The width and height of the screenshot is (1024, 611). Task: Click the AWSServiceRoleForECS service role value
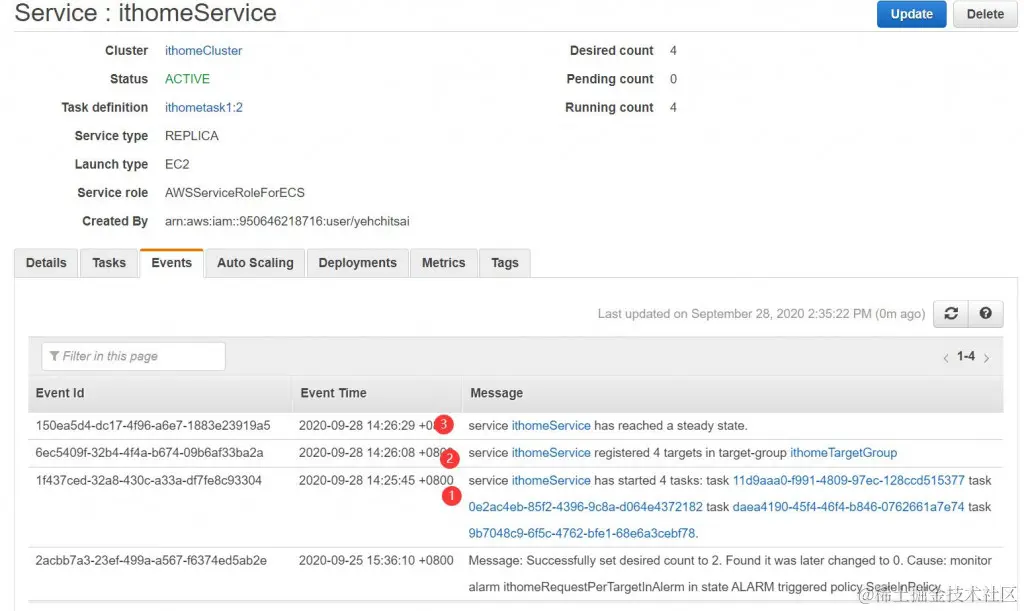[x=234, y=193]
